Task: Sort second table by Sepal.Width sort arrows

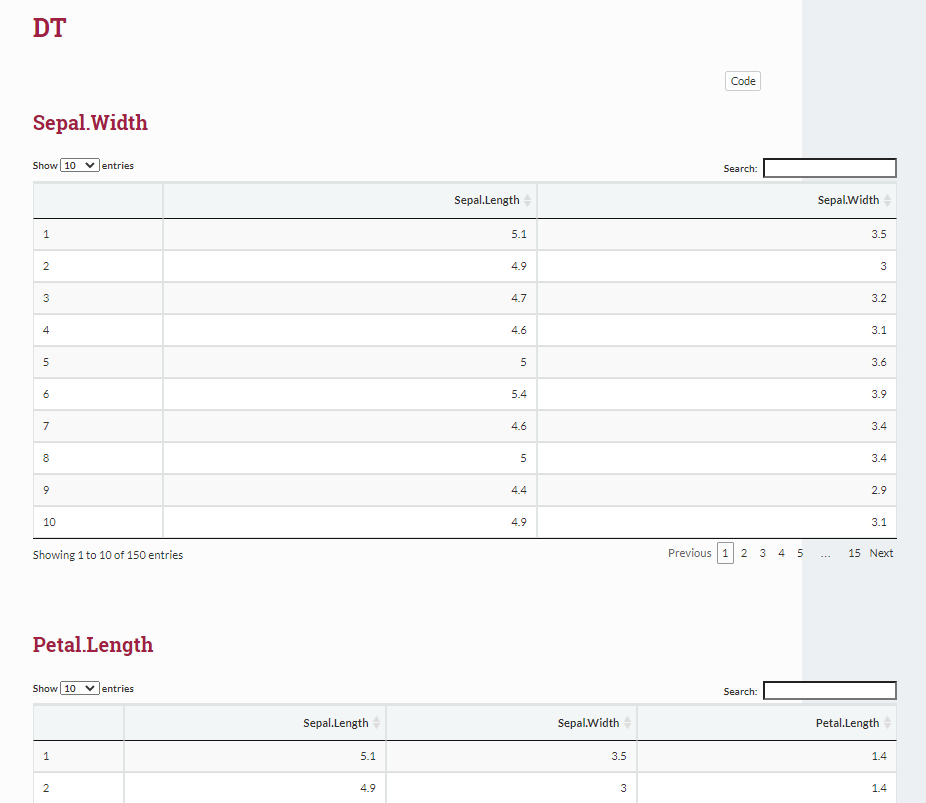Action: coord(627,723)
